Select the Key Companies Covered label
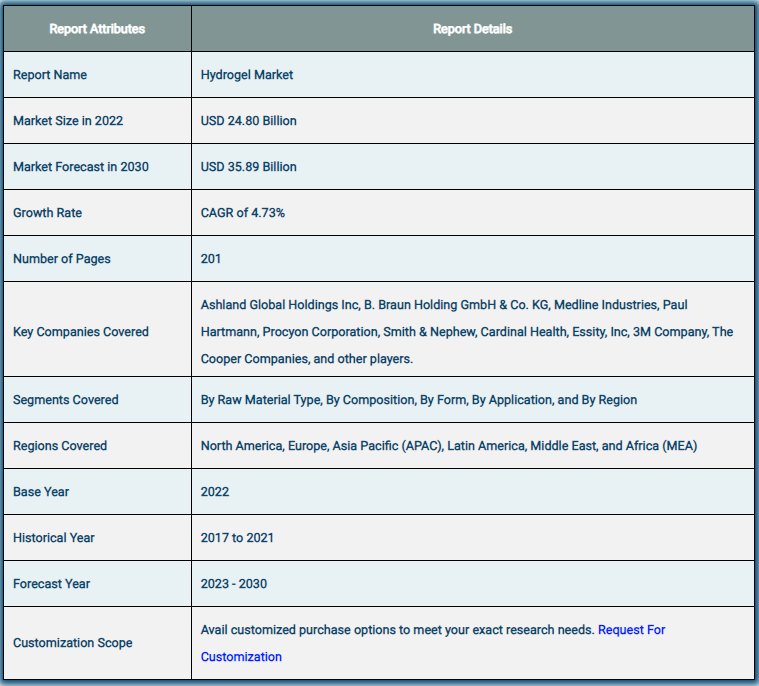The height and width of the screenshot is (686, 759). pyautogui.click(x=81, y=332)
